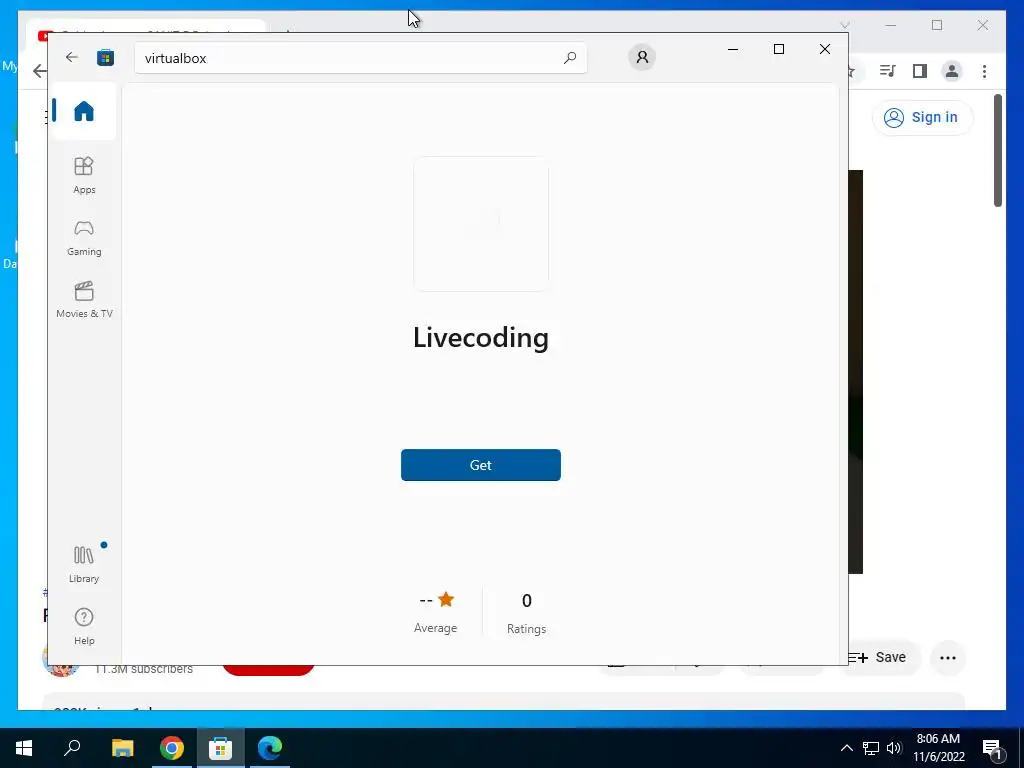Image resolution: width=1024 pixels, height=768 pixels.
Task: Close the Microsoft Store window
Action: pos(825,49)
